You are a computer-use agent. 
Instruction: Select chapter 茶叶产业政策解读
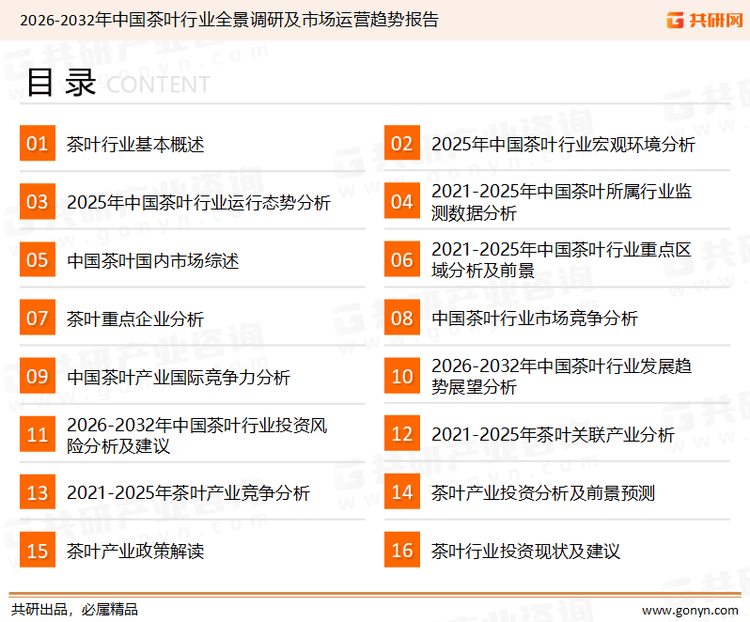click(x=135, y=551)
